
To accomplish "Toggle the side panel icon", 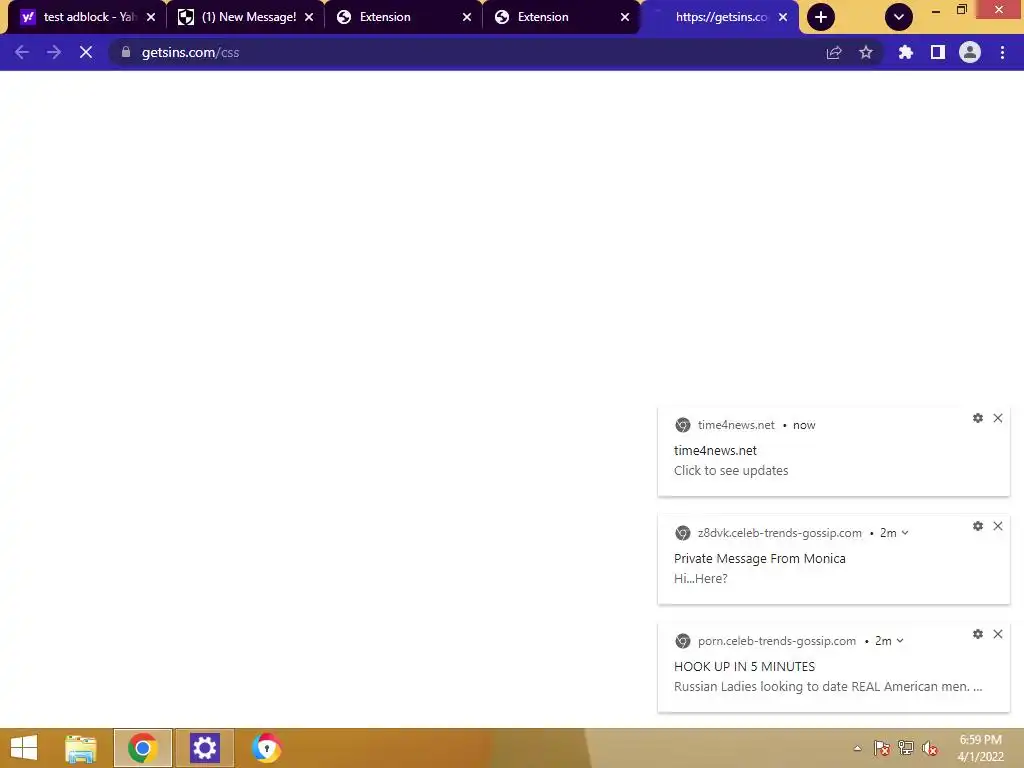I will tap(938, 52).
